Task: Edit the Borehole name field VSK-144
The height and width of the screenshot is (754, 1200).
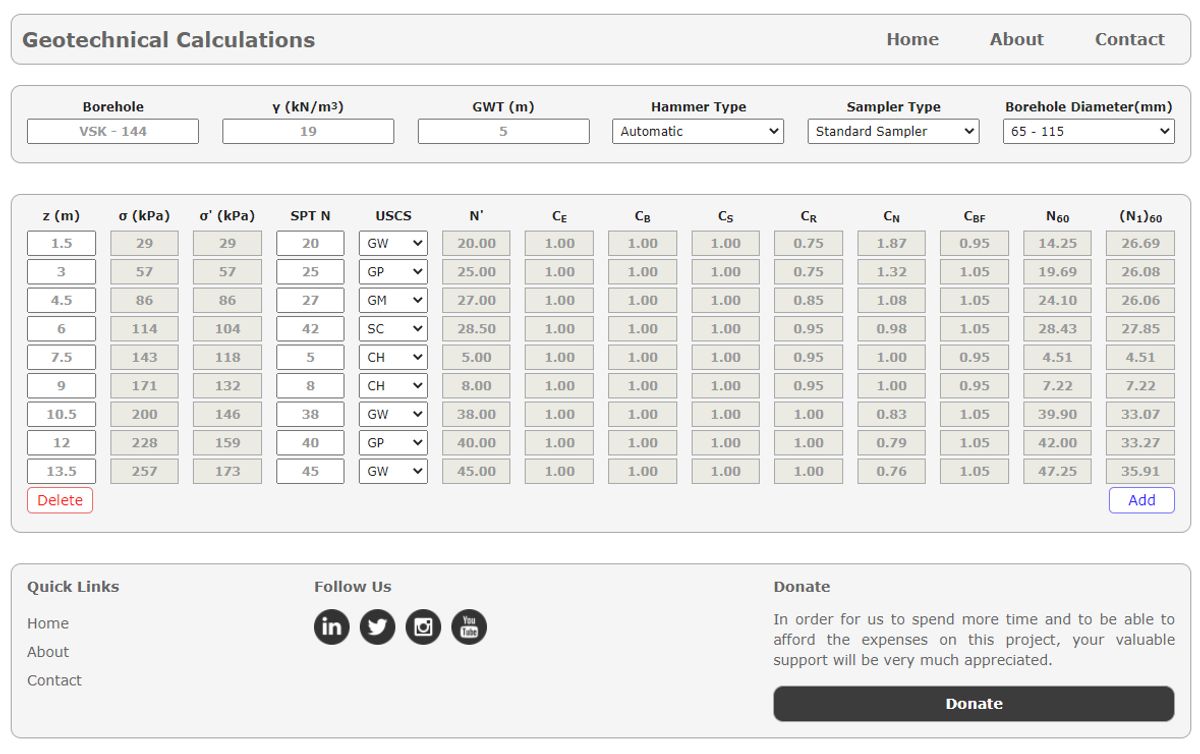Action: [x=114, y=131]
